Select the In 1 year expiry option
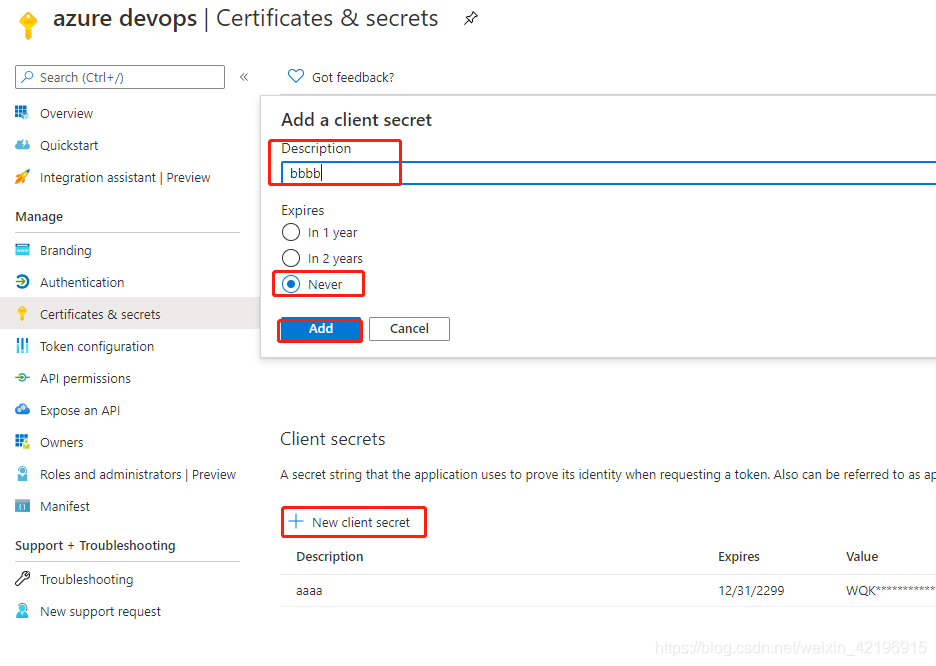The height and width of the screenshot is (666, 936). [x=291, y=232]
